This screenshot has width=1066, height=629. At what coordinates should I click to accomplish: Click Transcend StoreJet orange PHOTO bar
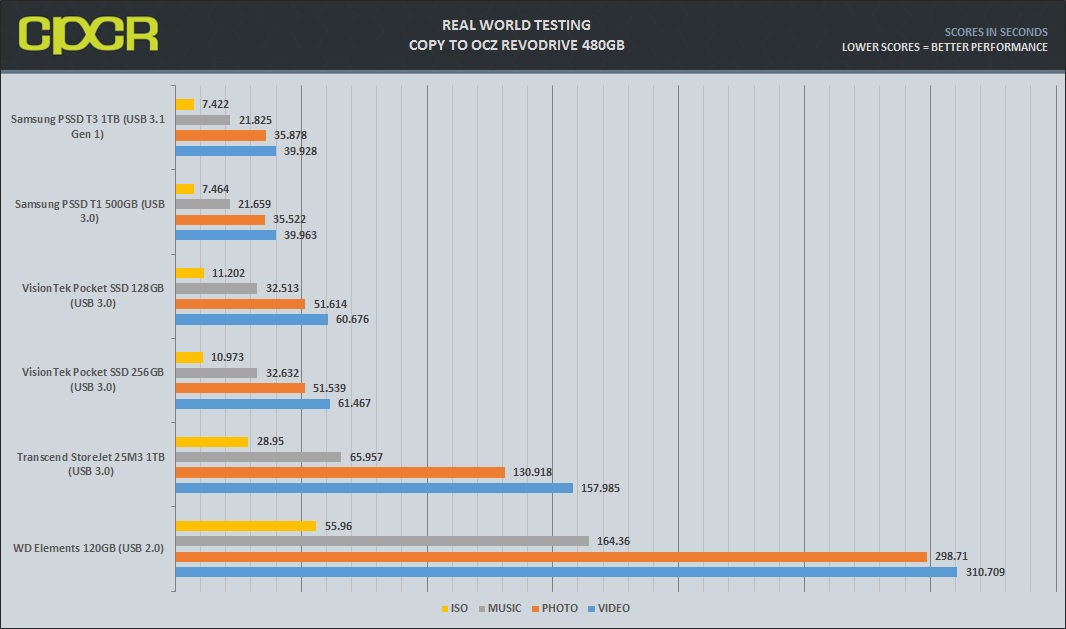pyautogui.click(x=341, y=473)
